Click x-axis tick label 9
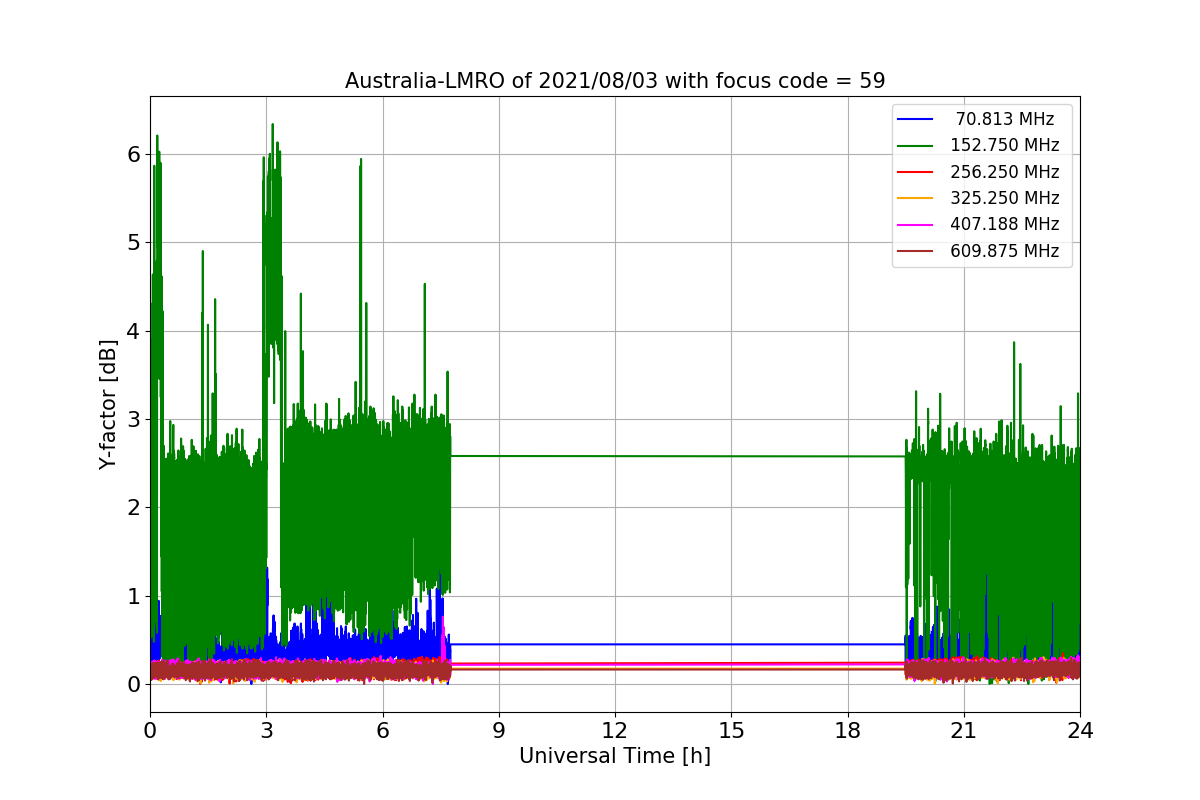This screenshot has width=1200, height=800. click(x=499, y=731)
